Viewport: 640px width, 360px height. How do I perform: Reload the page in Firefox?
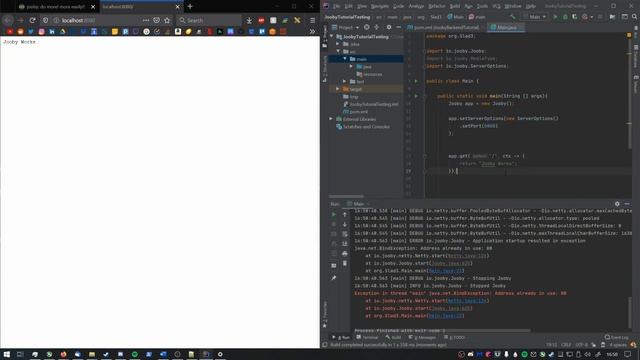32,20
